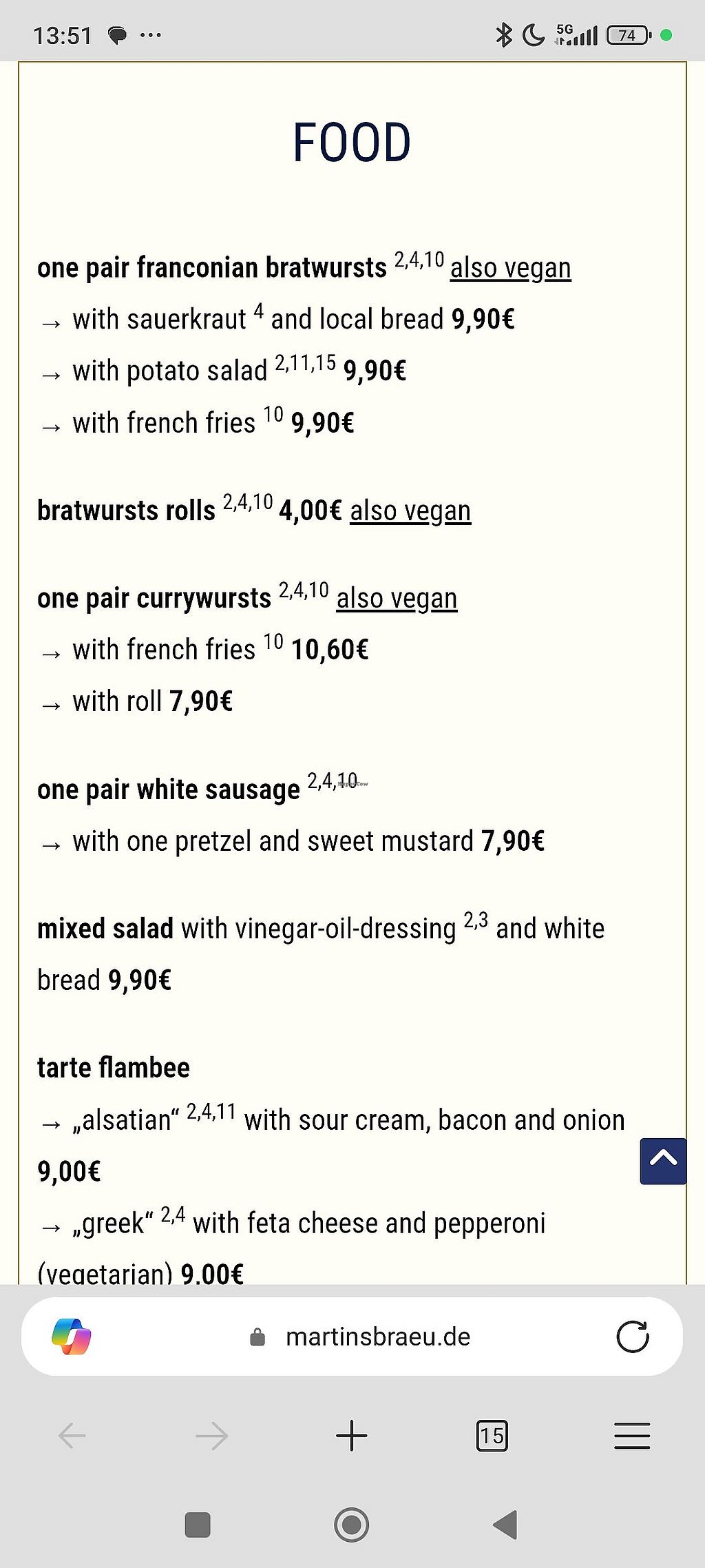Tap the site lock security icon
The width and height of the screenshot is (705, 1568).
[257, 1337]
